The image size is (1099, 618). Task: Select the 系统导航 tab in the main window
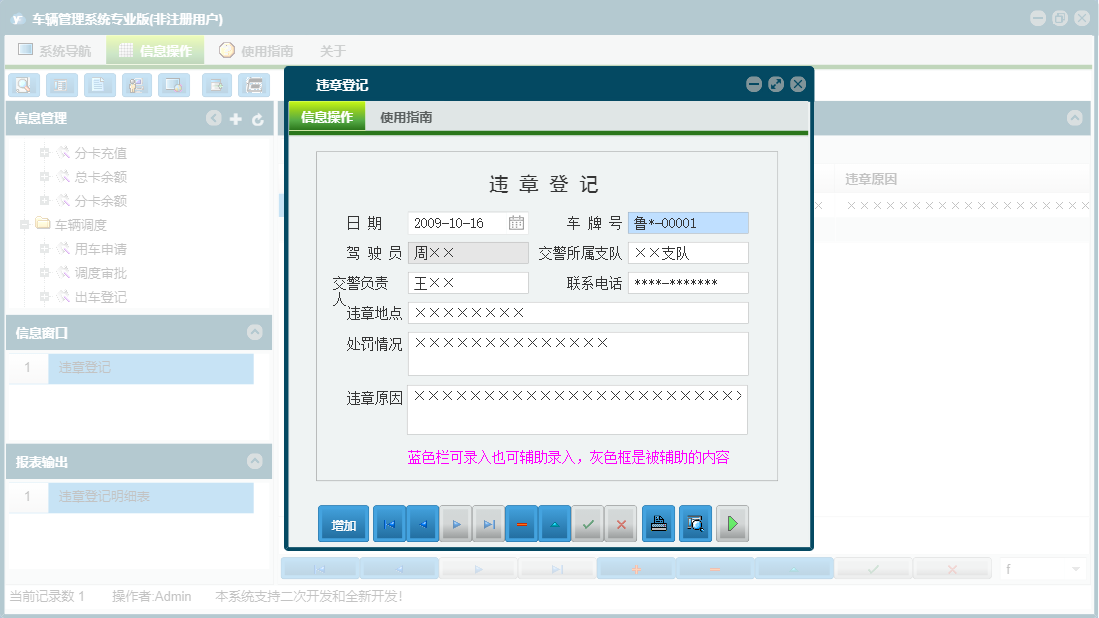53,50
